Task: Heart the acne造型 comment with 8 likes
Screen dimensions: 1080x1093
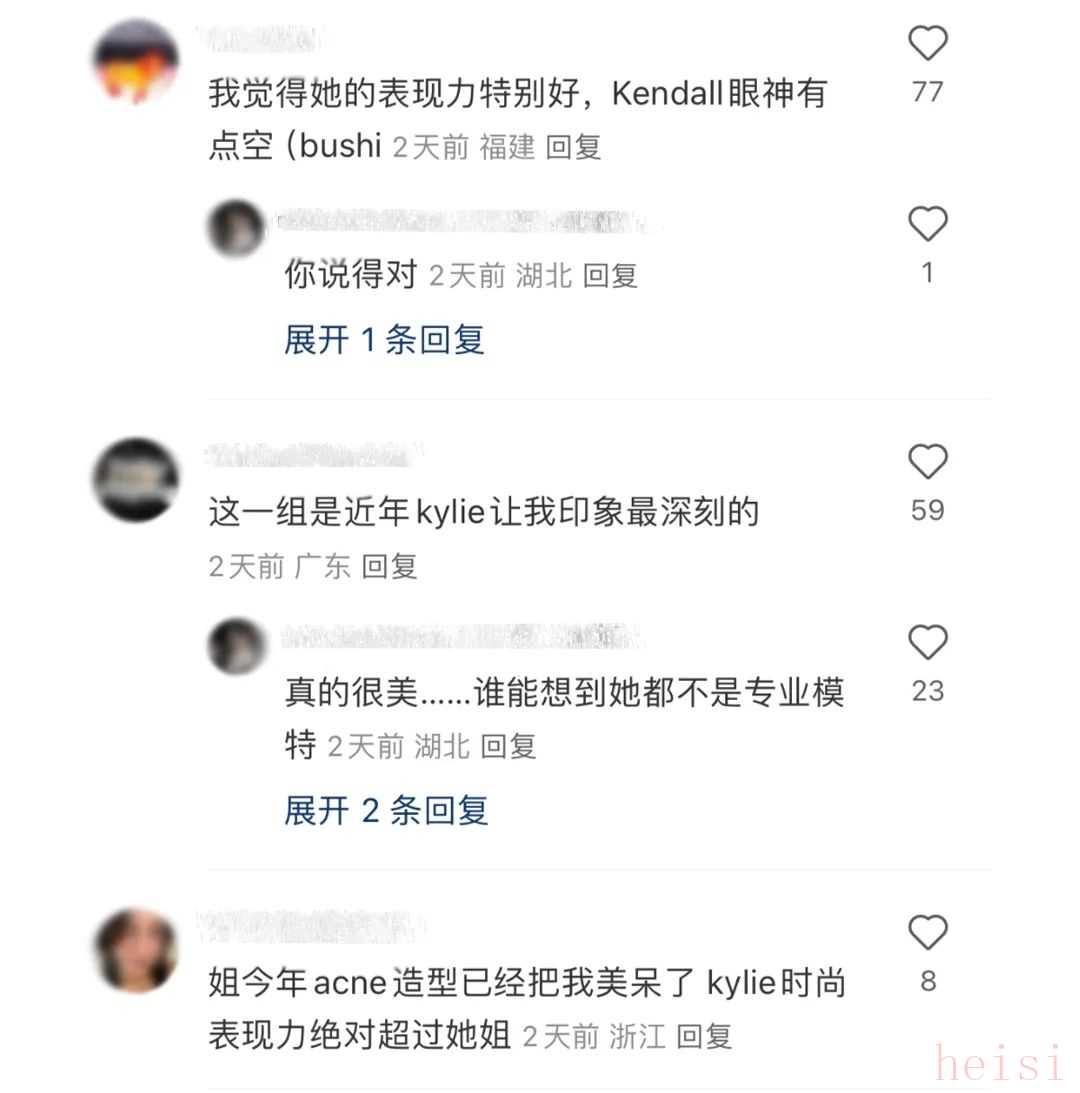Action: click(927, 933)
